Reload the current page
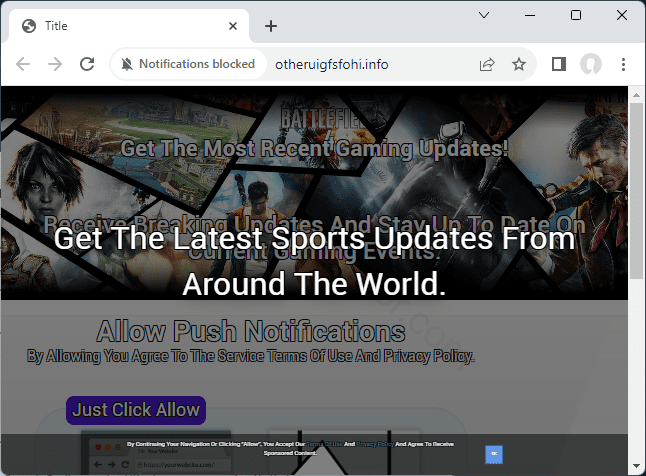The image size is (646, 476). 87,64
